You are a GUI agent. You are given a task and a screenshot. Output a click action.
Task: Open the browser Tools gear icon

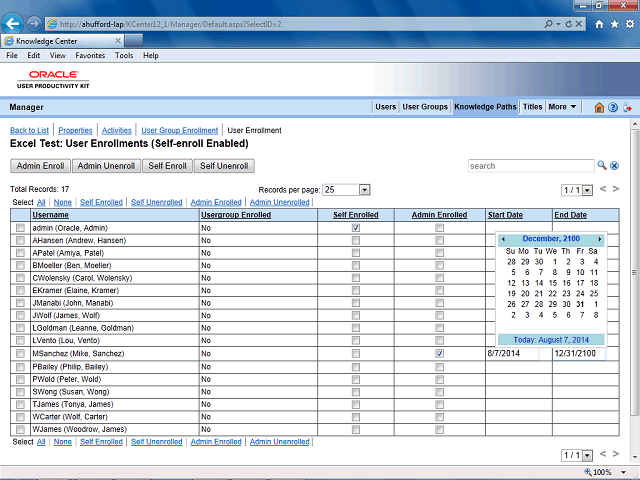pos(630,24)
